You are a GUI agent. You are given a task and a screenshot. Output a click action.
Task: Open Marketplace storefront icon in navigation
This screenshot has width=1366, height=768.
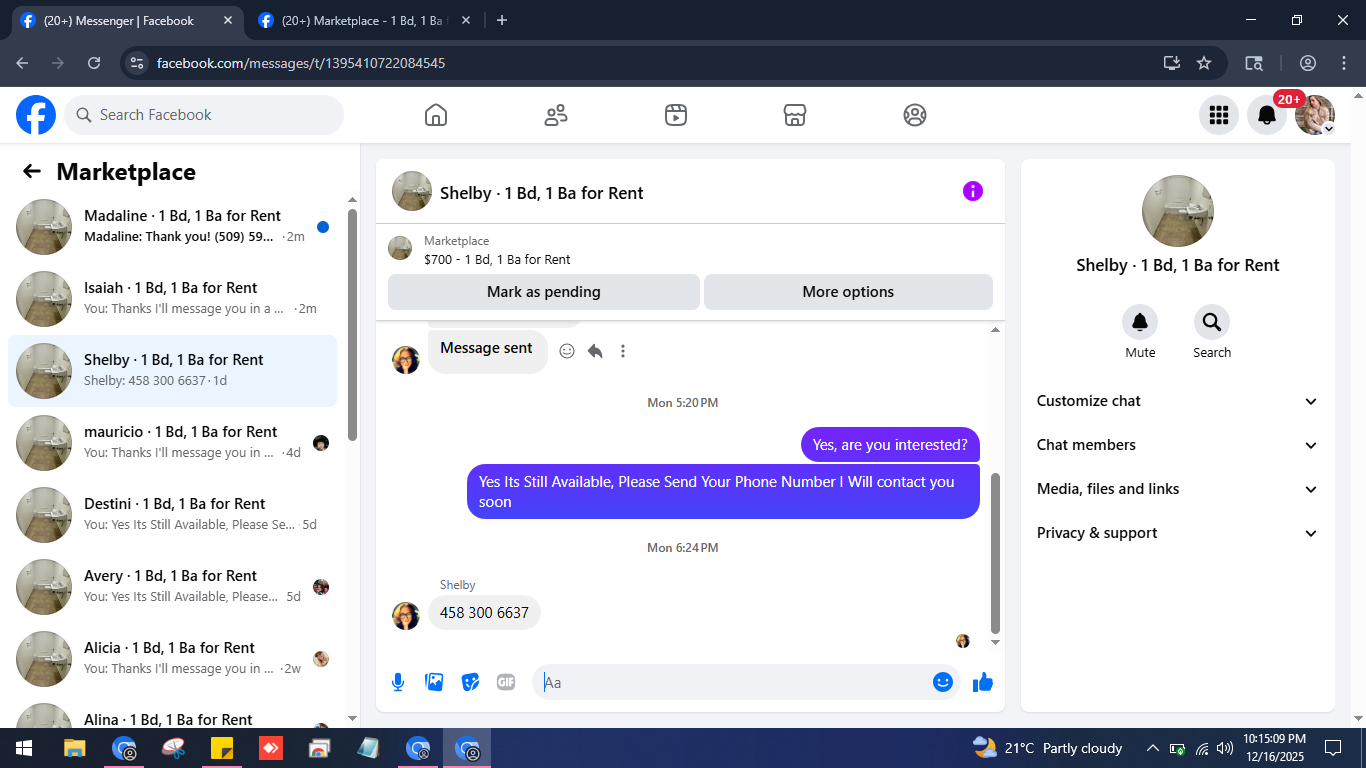point(795,115)
